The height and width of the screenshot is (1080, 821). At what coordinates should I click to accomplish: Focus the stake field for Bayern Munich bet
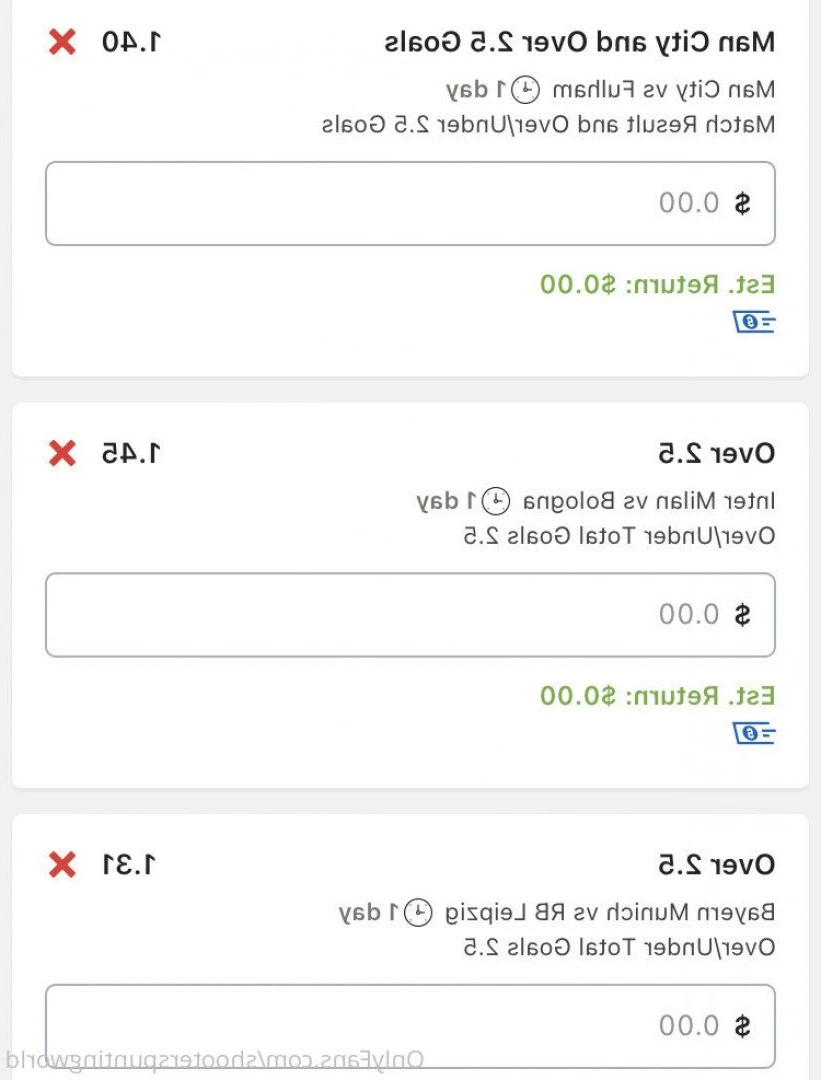coord(410,1026)
